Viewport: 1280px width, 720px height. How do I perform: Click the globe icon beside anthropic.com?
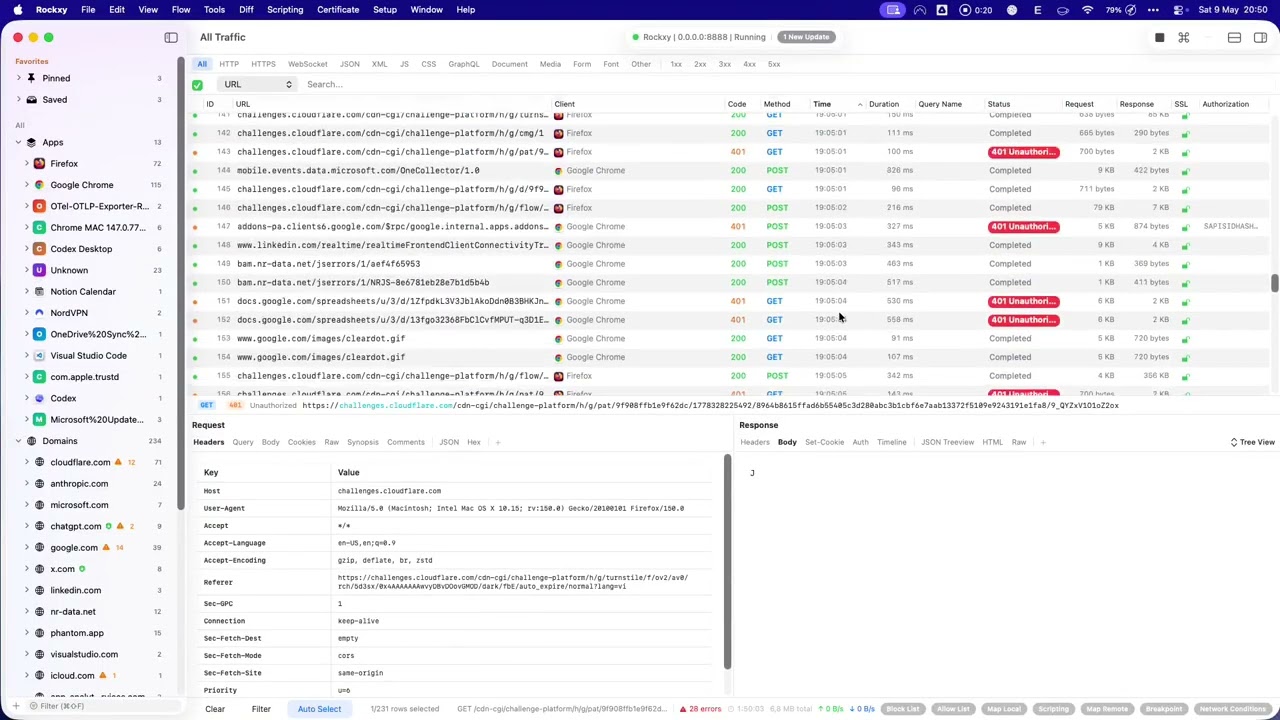40,484
